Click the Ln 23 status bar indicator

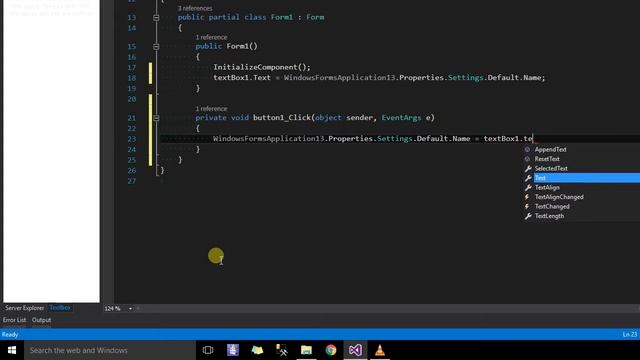[x=629, y=334]
